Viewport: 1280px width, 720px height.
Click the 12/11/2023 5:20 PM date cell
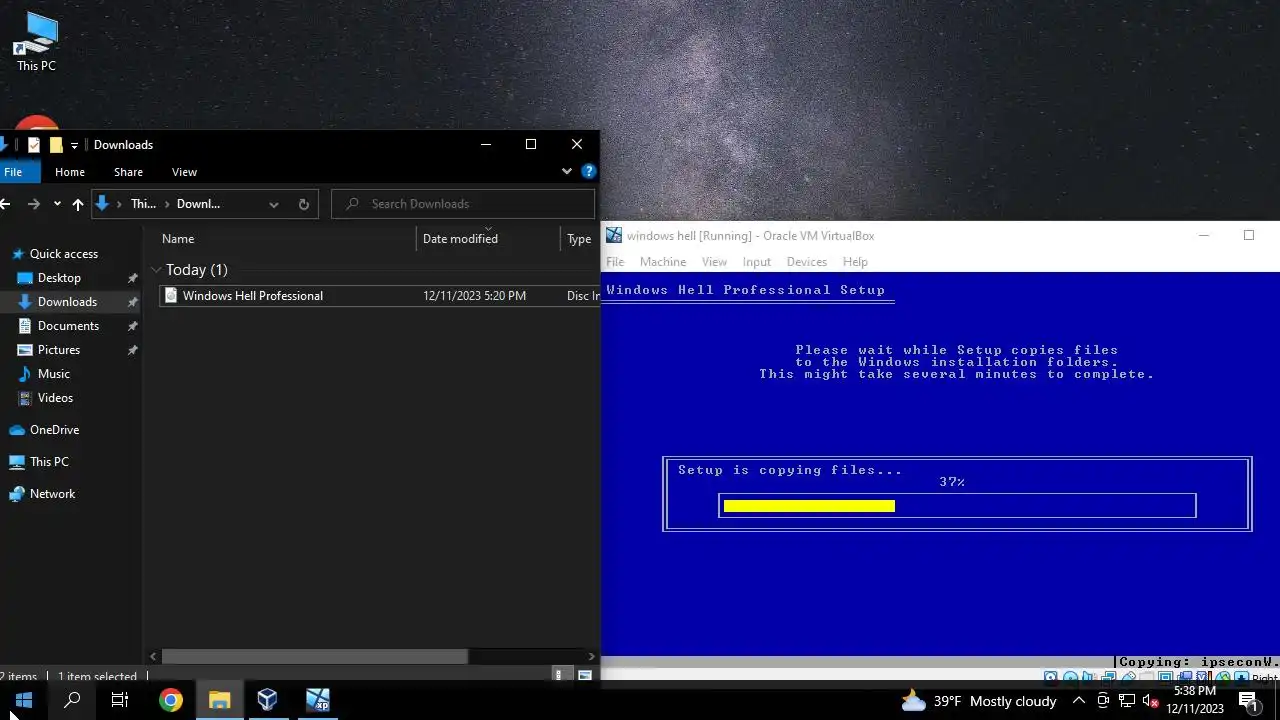[474, 296]
